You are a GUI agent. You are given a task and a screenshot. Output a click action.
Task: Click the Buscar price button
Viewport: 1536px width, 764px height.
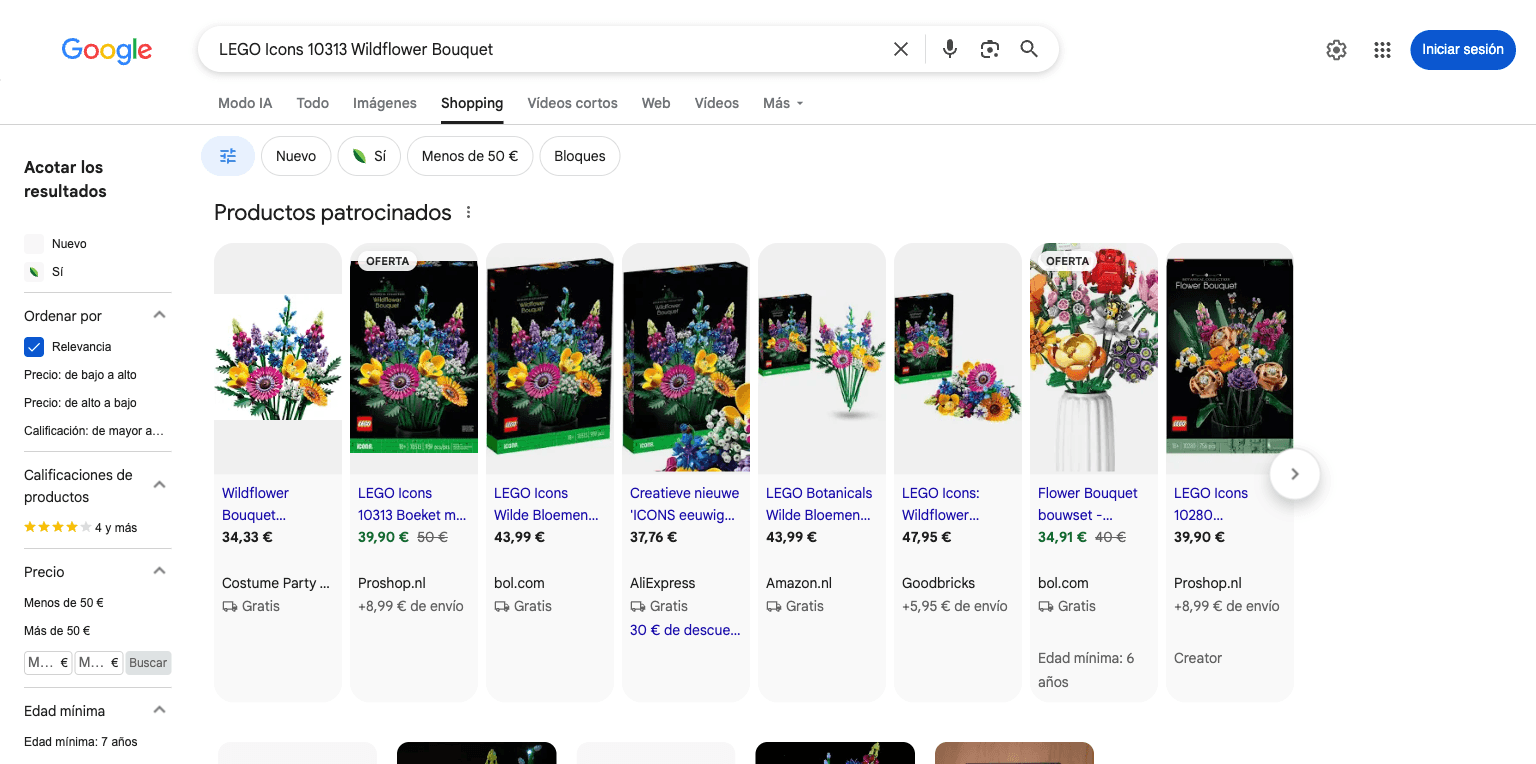tap(148, 663)
